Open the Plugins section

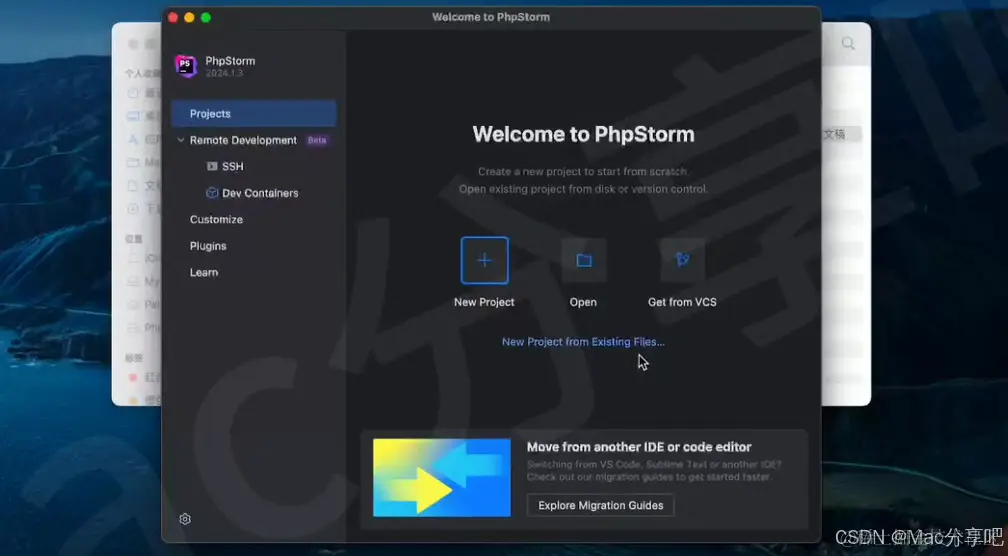208,246
